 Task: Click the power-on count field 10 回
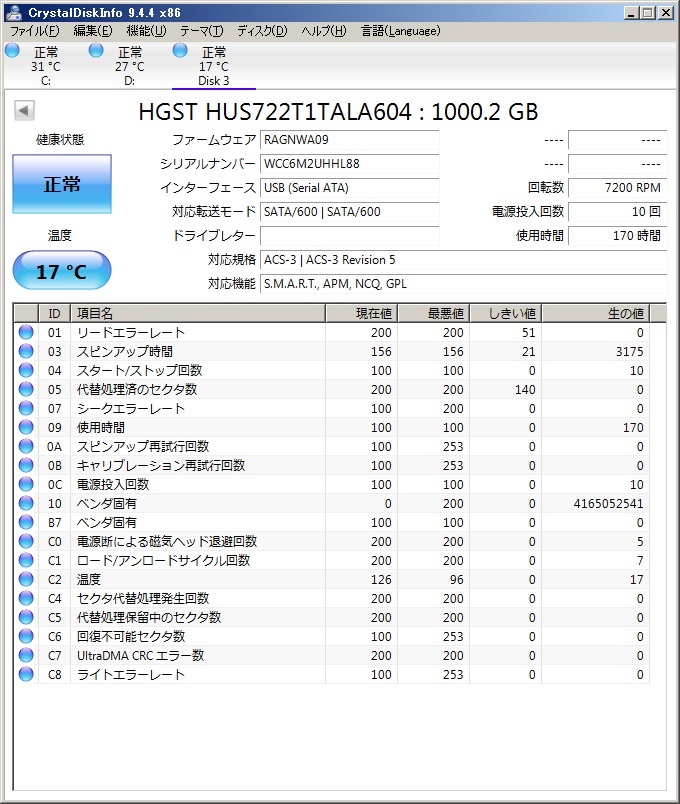(x=618, y=212)
